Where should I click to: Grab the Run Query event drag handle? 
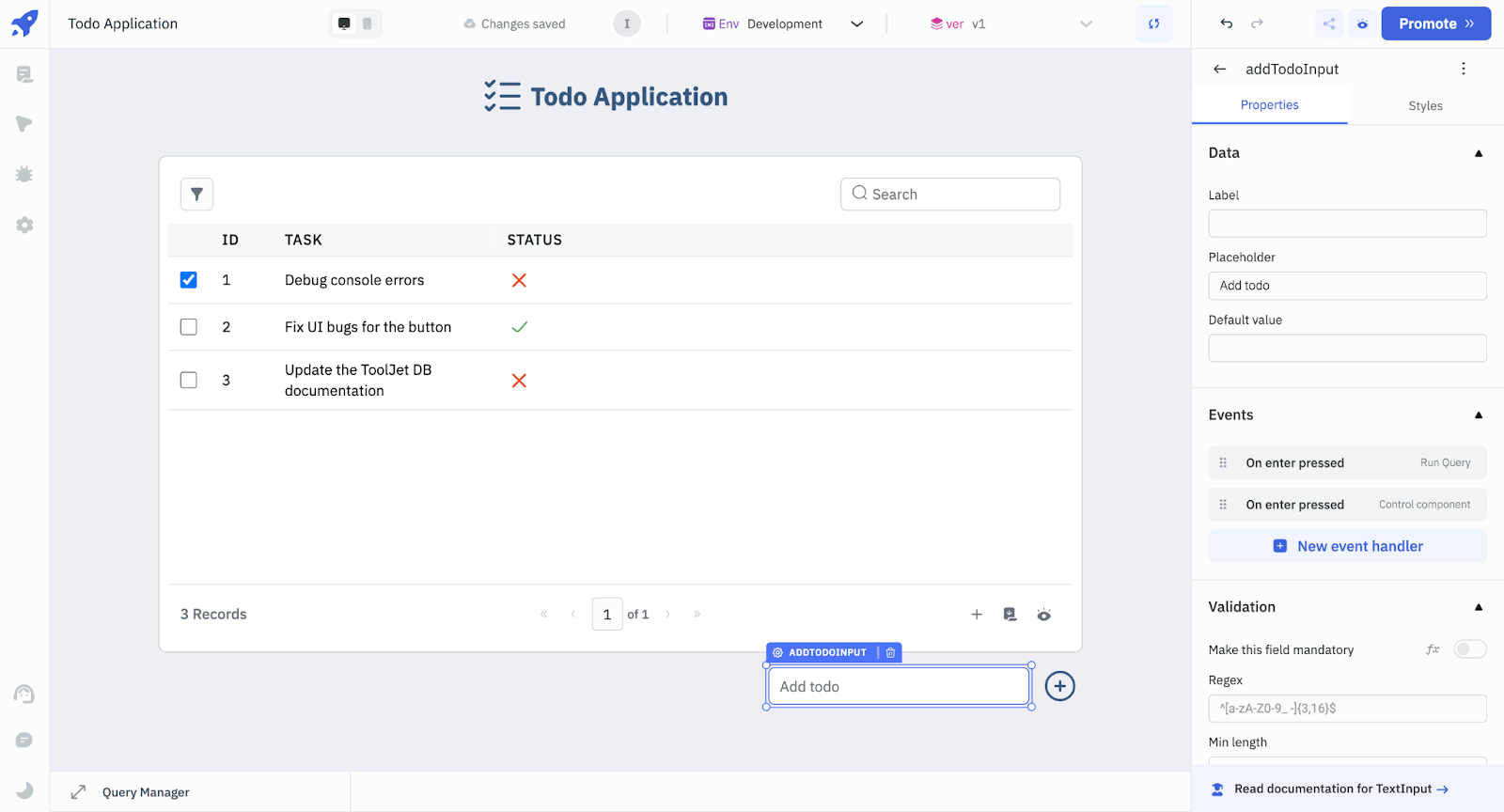[1223, 462]
